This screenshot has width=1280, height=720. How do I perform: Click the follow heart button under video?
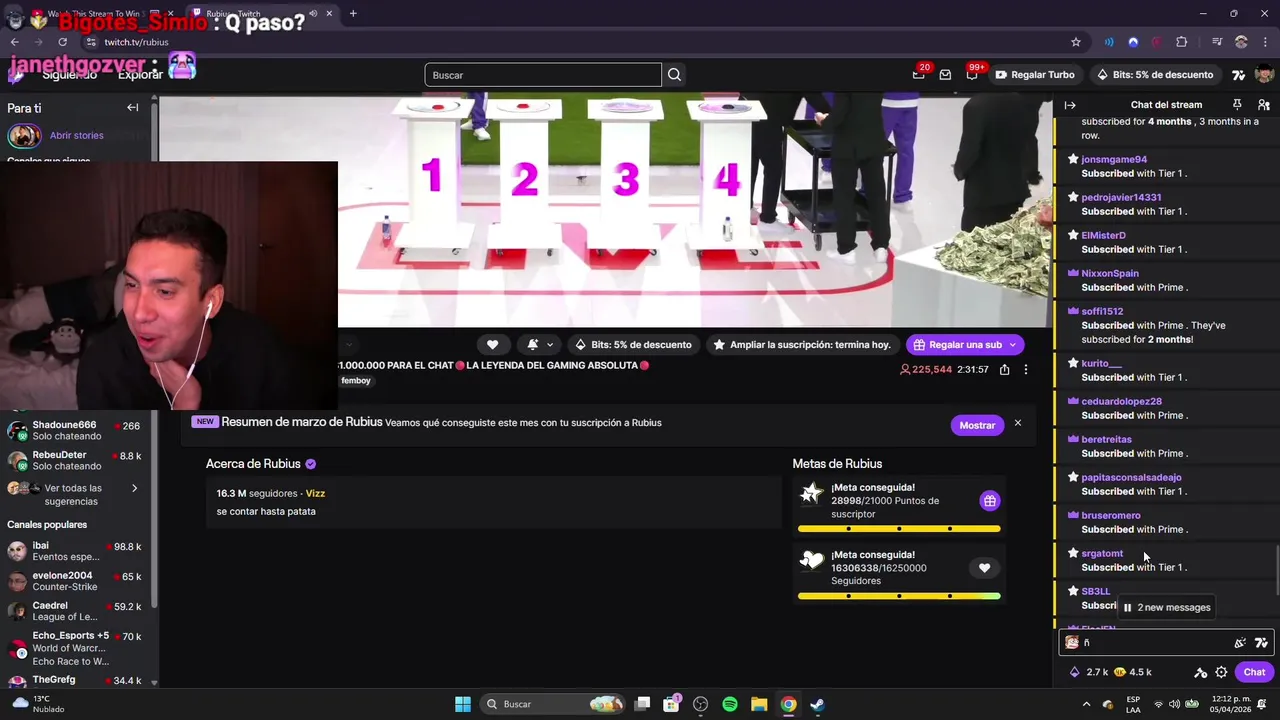pos(492,344)
